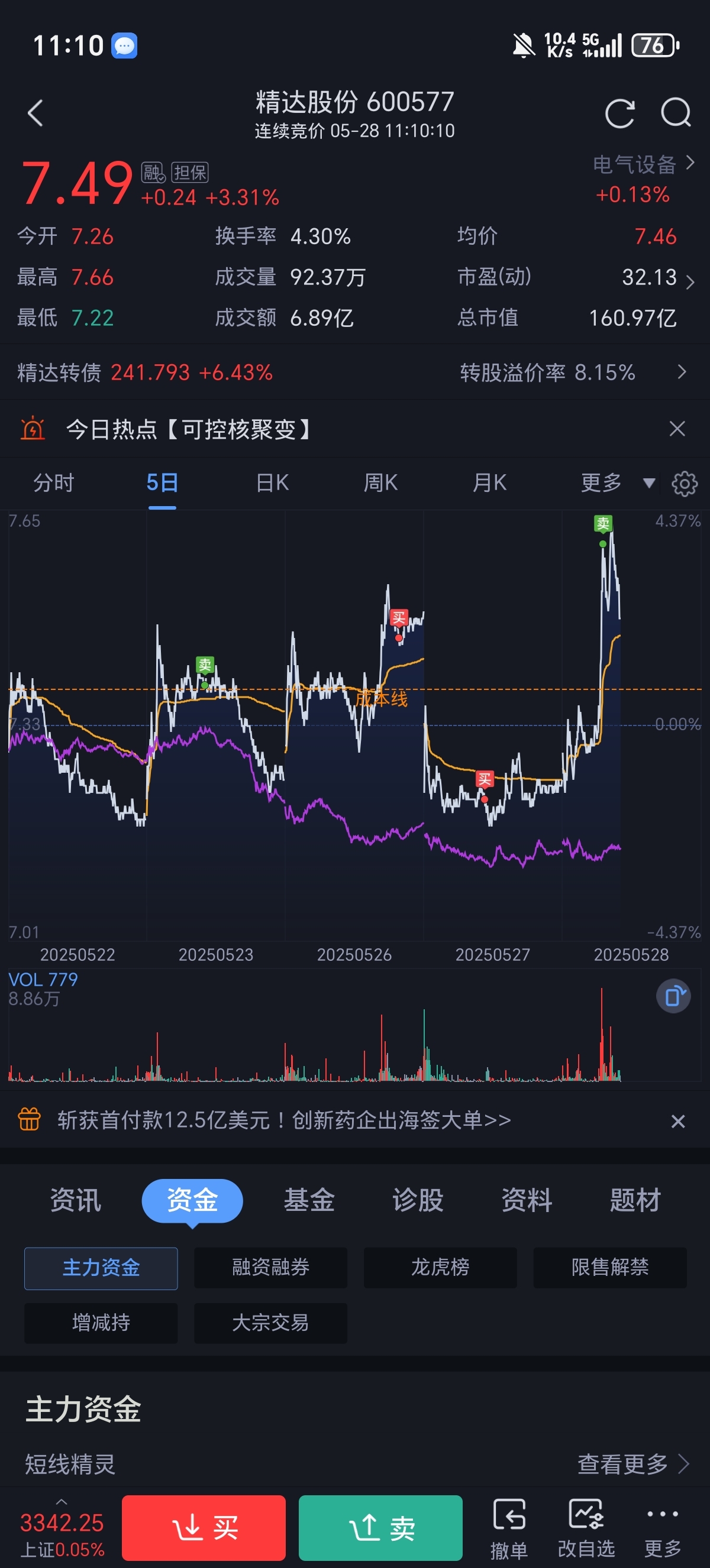The height and width of the screenshot is (1568, 710).
Task: Select the 融资融券 sub-tab
Action: (270, 1268)
